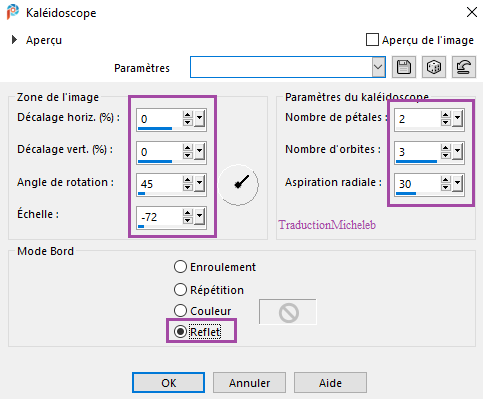
Task: Confirm the settings with OK
Action: click(x=168, y=383)
